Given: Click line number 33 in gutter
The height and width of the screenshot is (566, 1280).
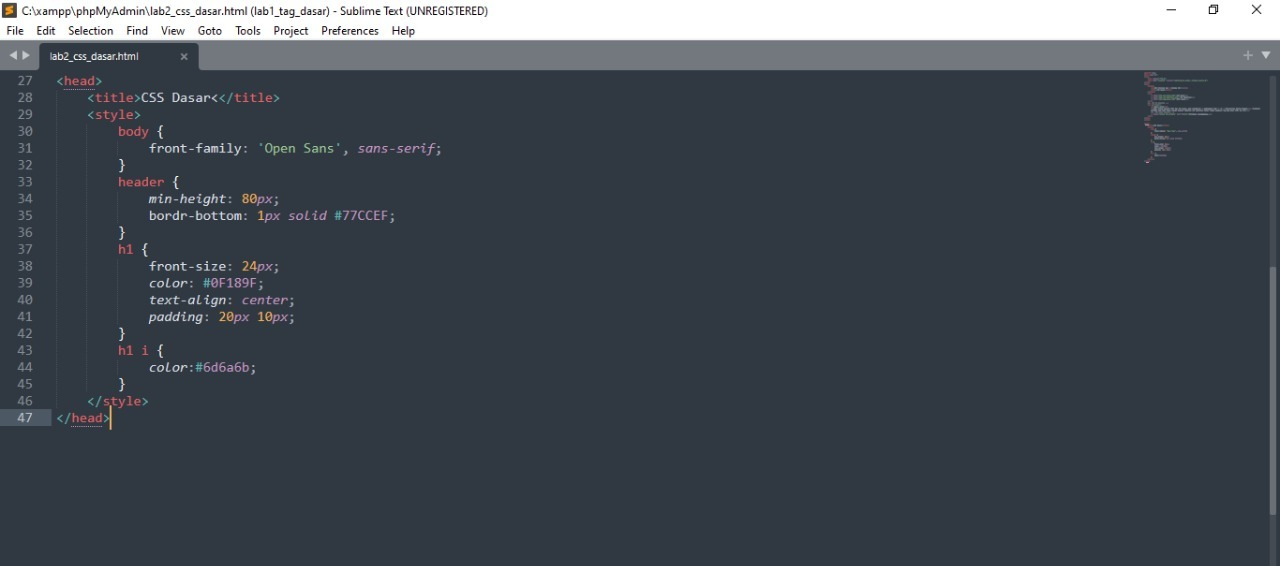Looking at the screenshot, I should click(x=25, y=182).
